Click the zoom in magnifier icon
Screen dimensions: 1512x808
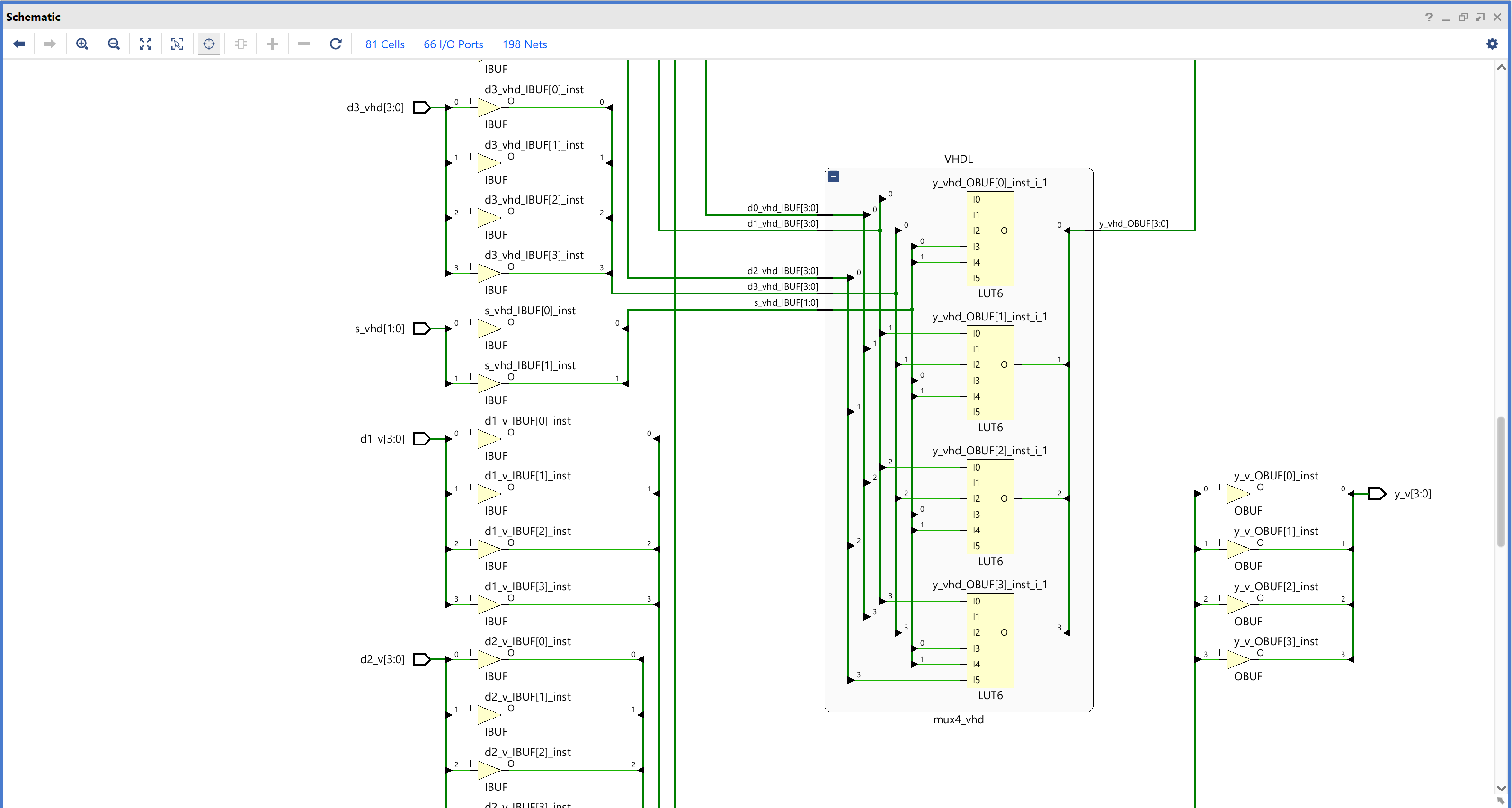tap(82, 44)
